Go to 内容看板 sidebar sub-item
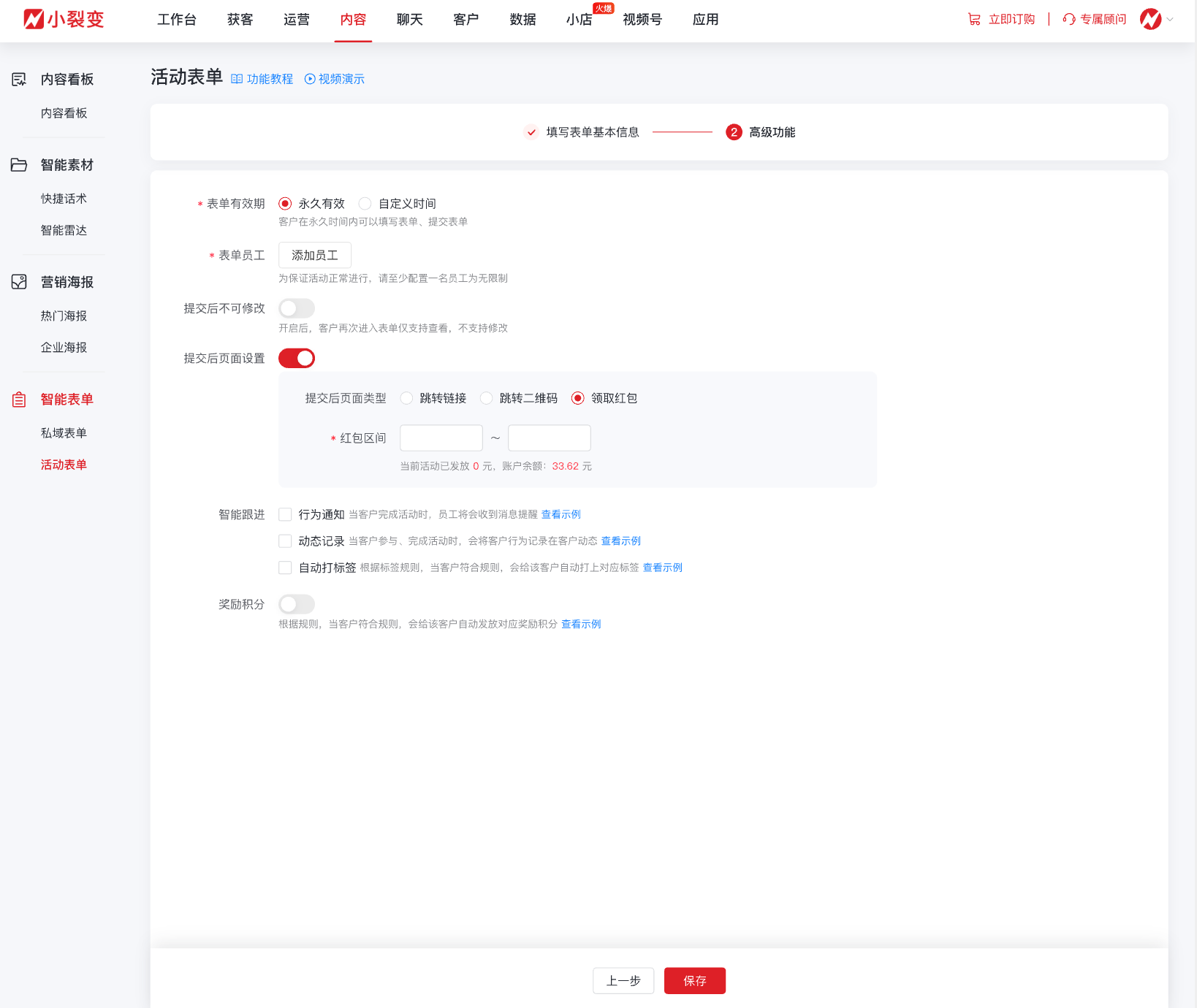The width and height of the screenshot is (1197, 1008). pos(64,113)
